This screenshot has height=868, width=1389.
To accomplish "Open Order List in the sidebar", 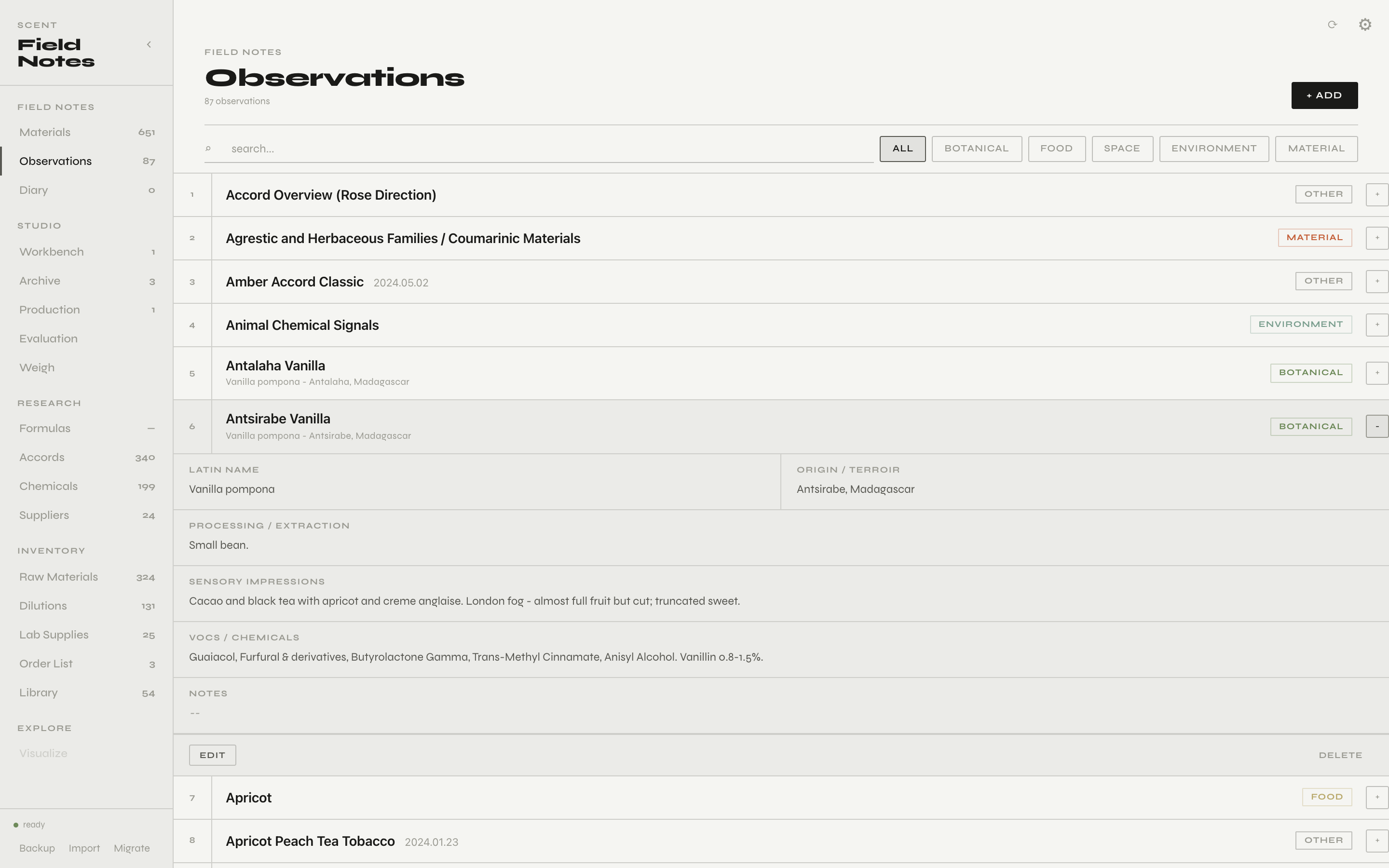I will pyautogui.click(x=87, y=664).
